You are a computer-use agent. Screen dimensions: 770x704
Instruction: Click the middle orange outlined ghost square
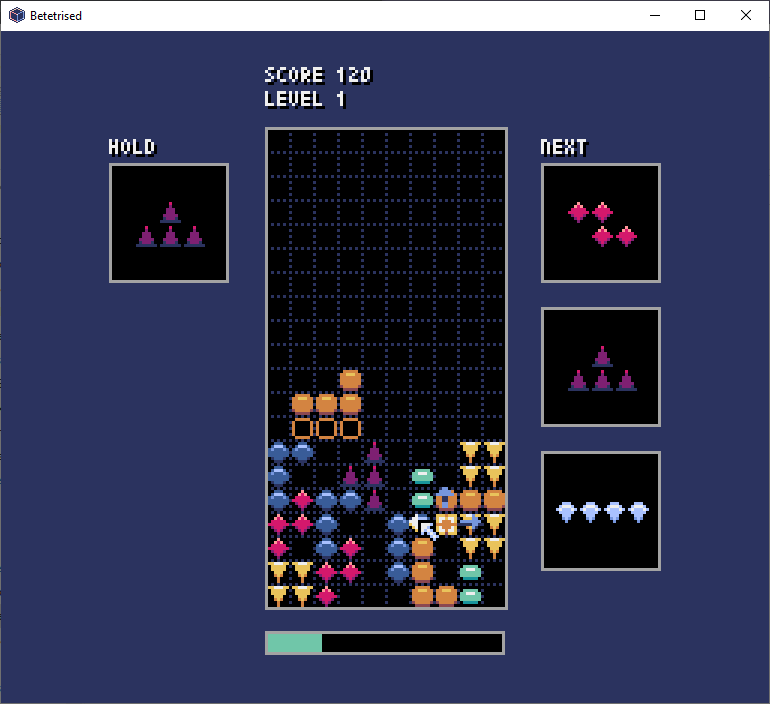(x=327, y=428)
